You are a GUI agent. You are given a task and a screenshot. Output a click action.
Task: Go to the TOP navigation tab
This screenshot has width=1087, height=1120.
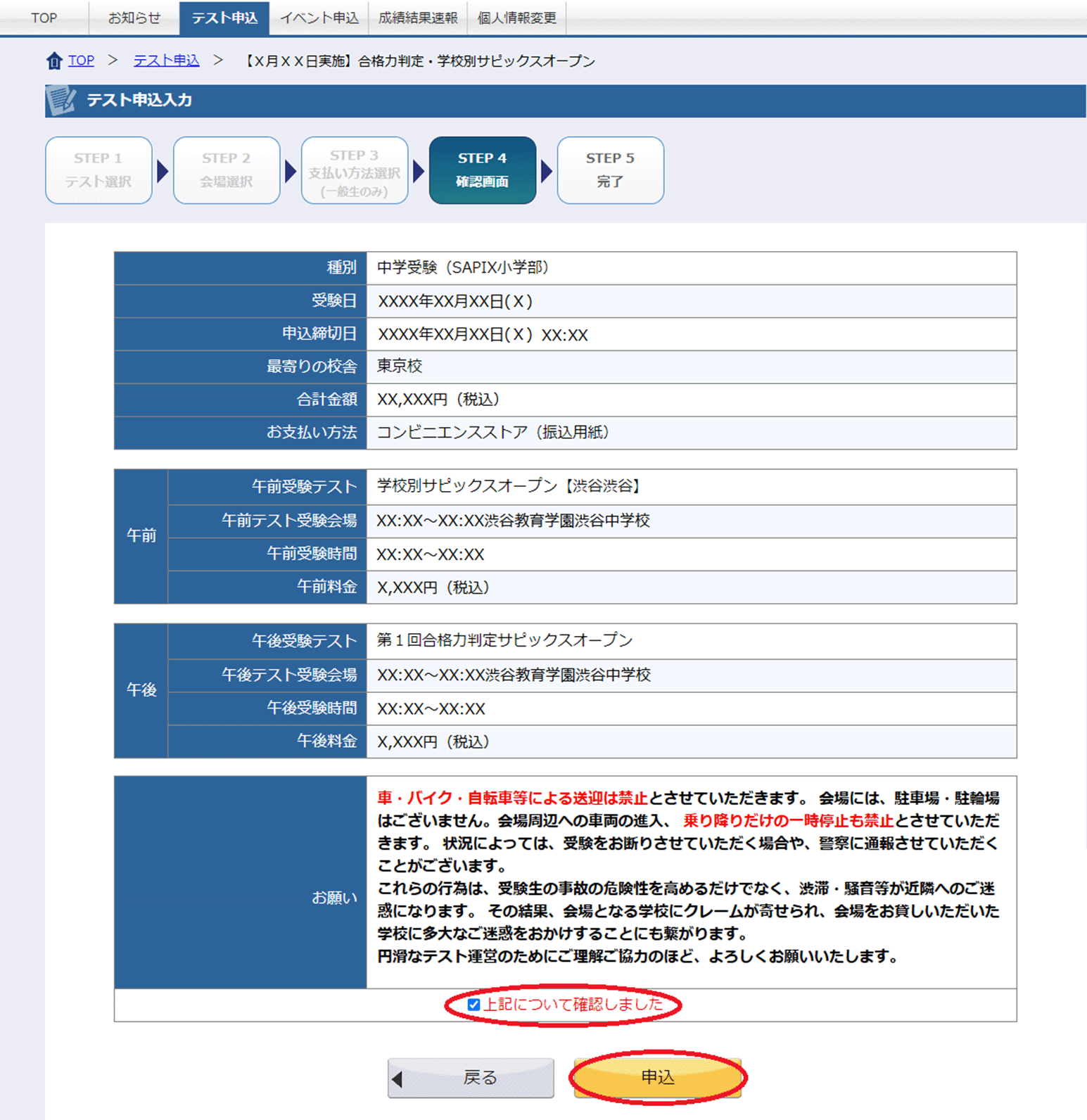point(44,18)
